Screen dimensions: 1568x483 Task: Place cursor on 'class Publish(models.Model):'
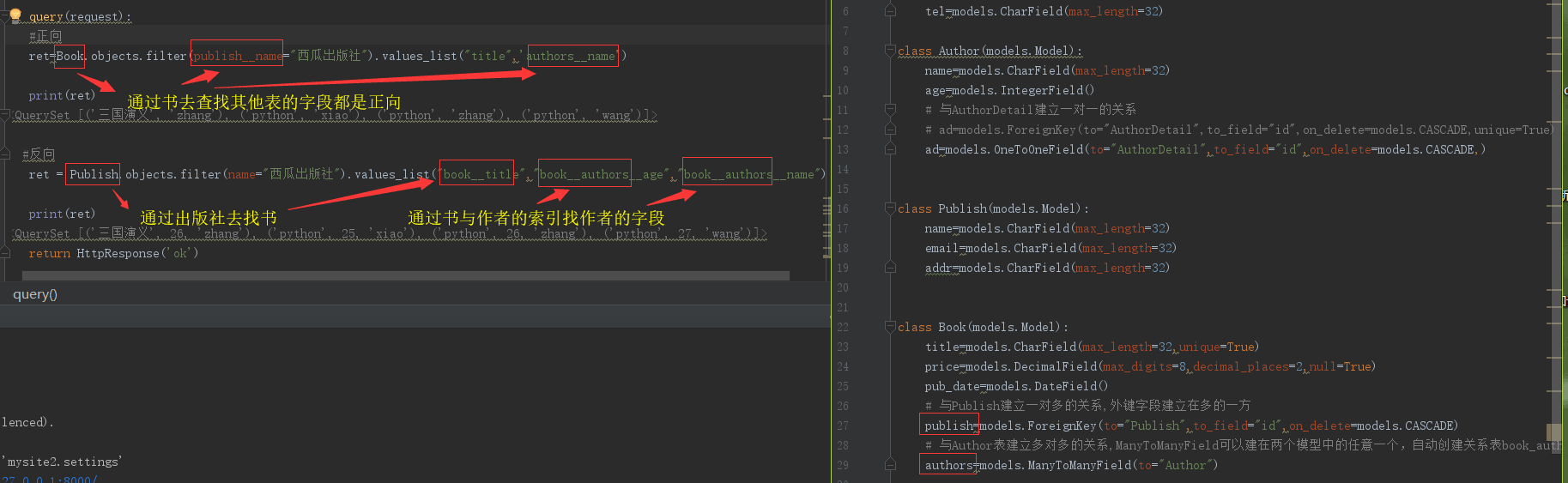click(x=993, y=208)
